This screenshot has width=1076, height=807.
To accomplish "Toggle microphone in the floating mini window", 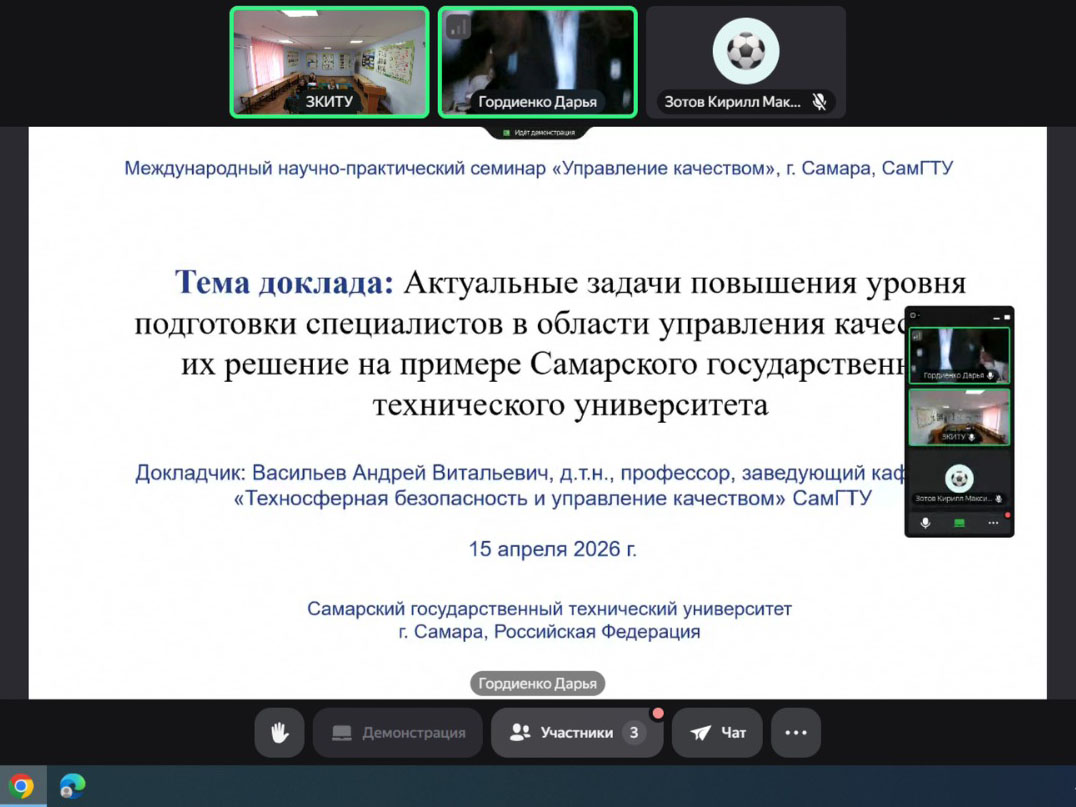I will pyautogui.click(x=925, y=523).
